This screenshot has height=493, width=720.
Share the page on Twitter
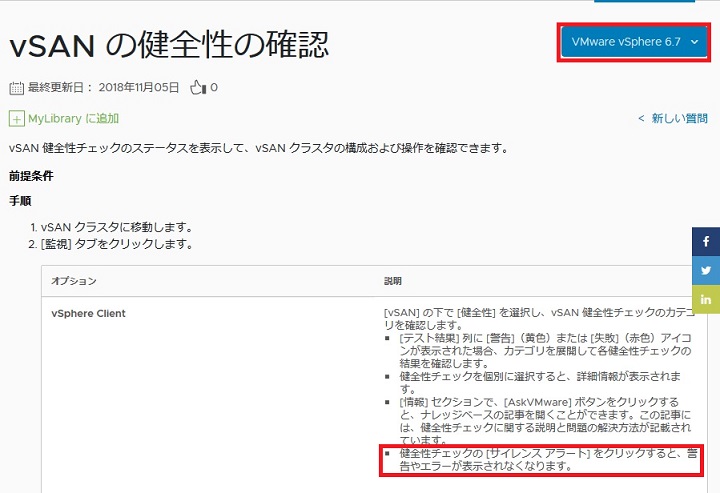click(706, 270)
